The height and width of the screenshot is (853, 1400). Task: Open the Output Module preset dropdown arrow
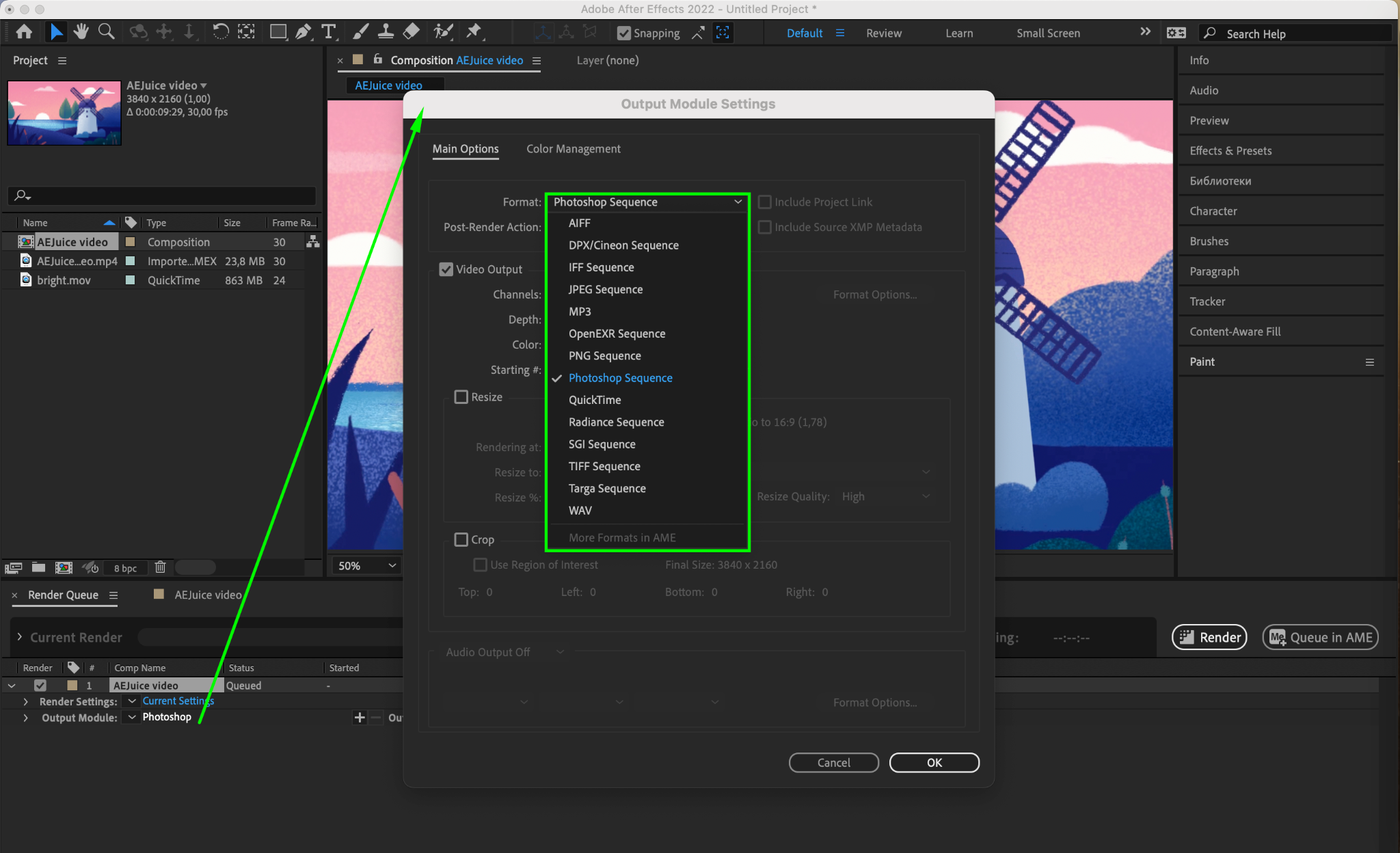click(132, 717)
